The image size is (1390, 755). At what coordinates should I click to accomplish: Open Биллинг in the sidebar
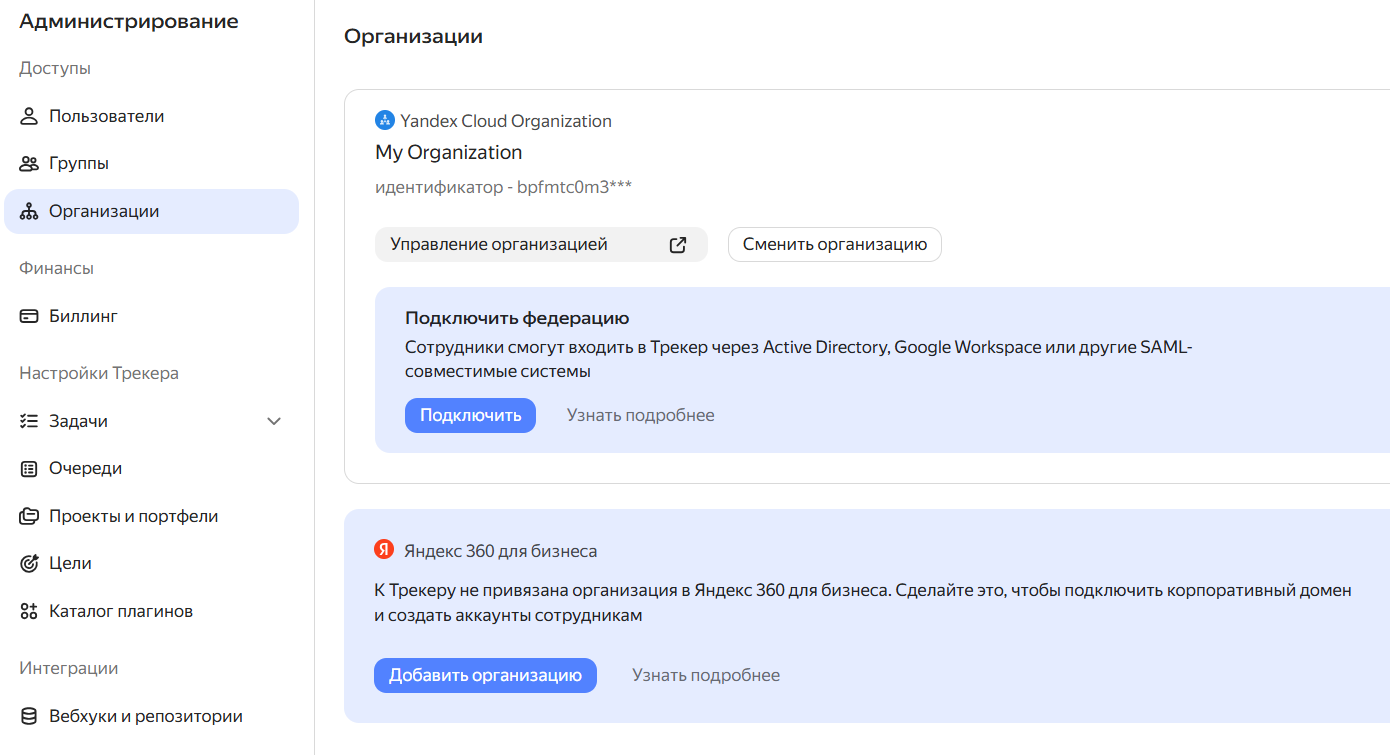tap(152, 316)
